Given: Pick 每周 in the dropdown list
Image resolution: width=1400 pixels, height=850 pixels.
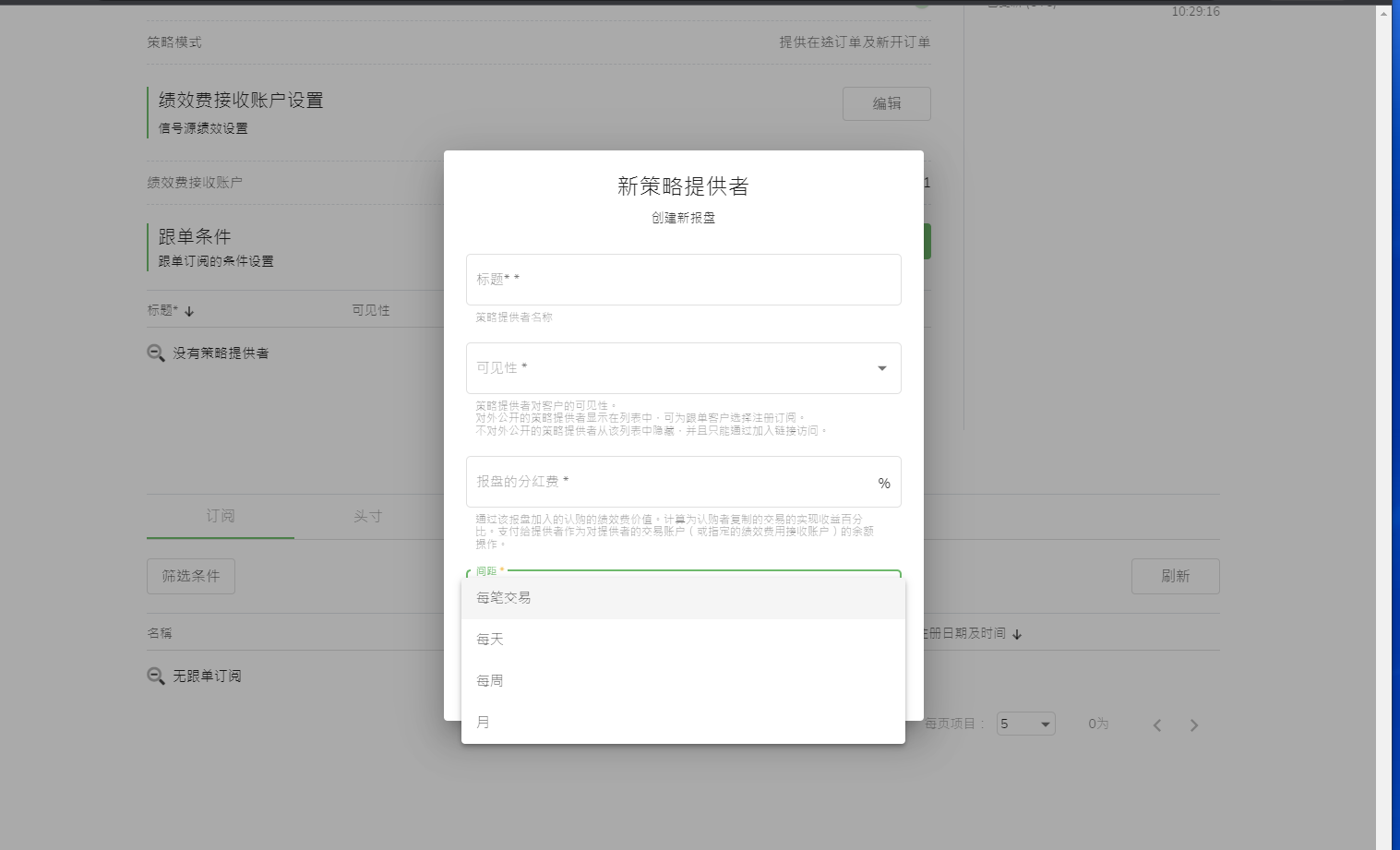Looking at the screenshot, I should coord(683,681).
